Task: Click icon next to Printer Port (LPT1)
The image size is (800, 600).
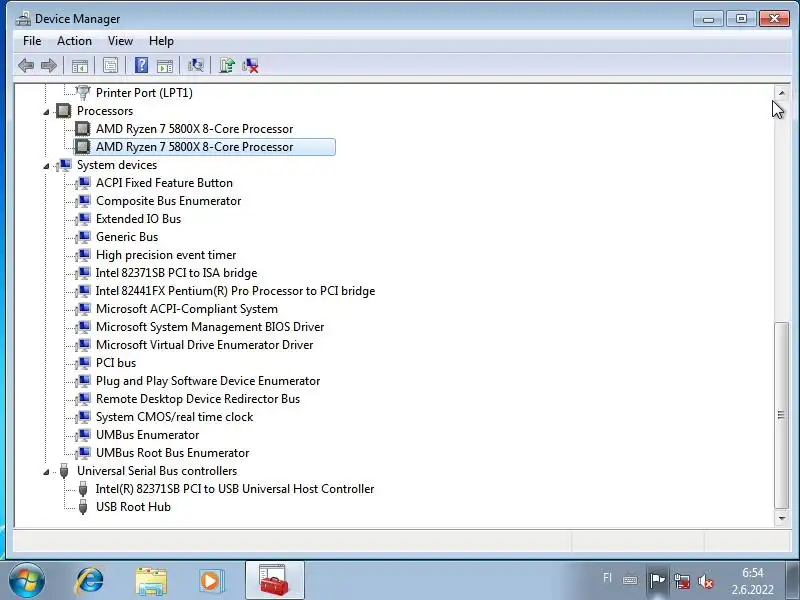Action: coord(83,92)
